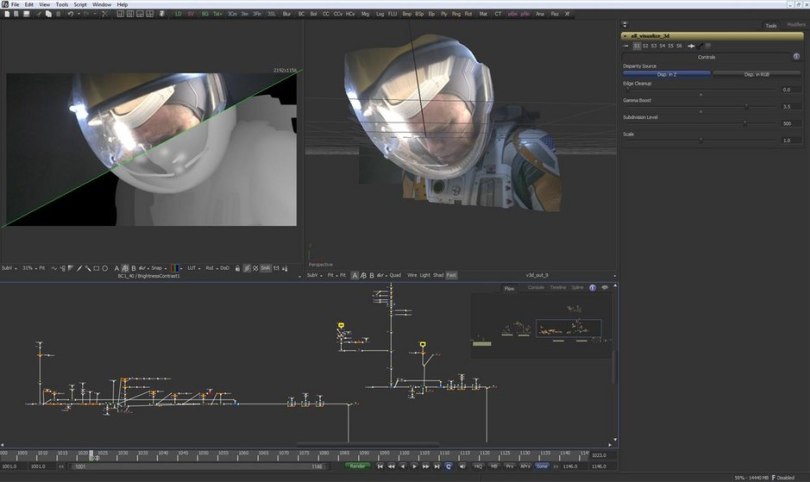
Task: Add a Blur tool via Blur button
Action: (287, 14)
